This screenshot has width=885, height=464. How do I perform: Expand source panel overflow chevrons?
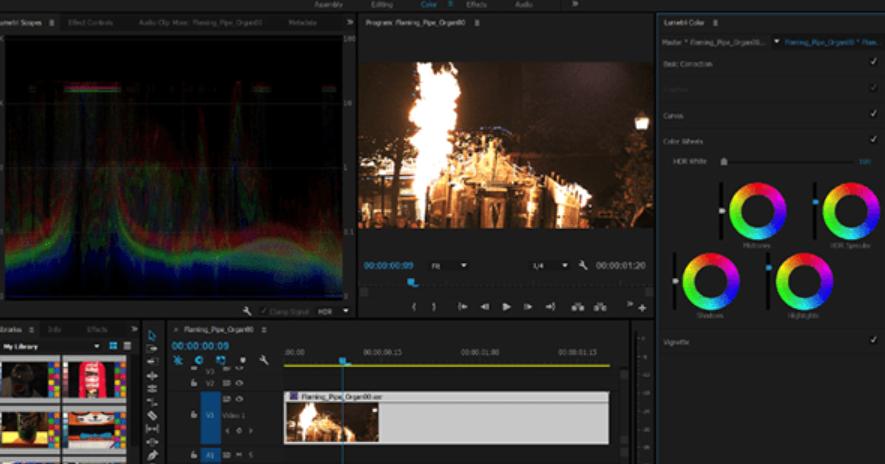(349, 23)
